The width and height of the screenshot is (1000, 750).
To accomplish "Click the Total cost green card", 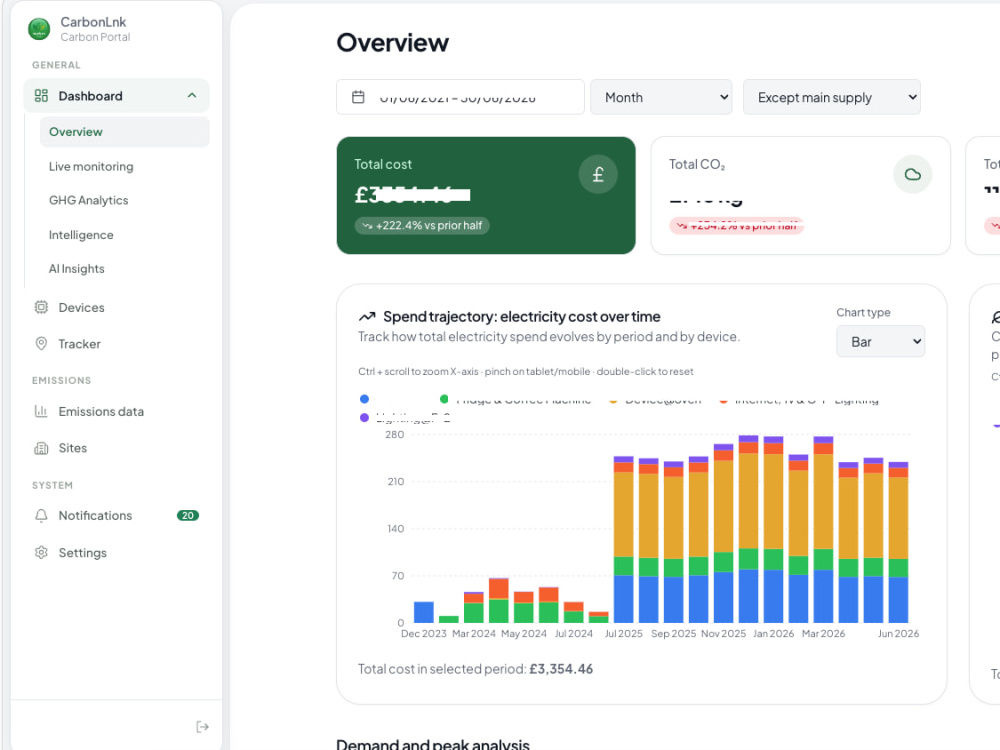I will coord(486,195).
